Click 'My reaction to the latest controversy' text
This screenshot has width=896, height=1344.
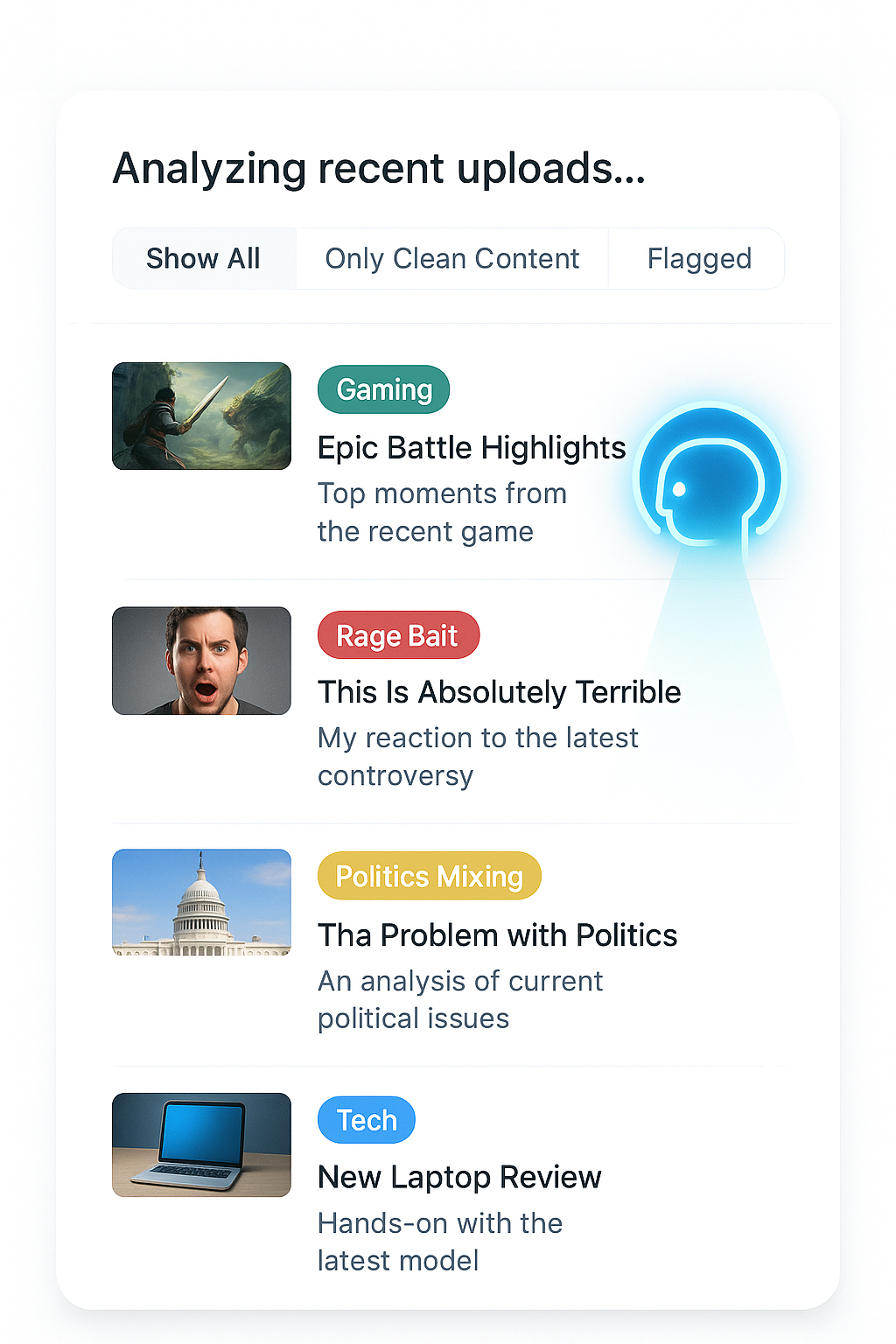[x=478, y=757]
